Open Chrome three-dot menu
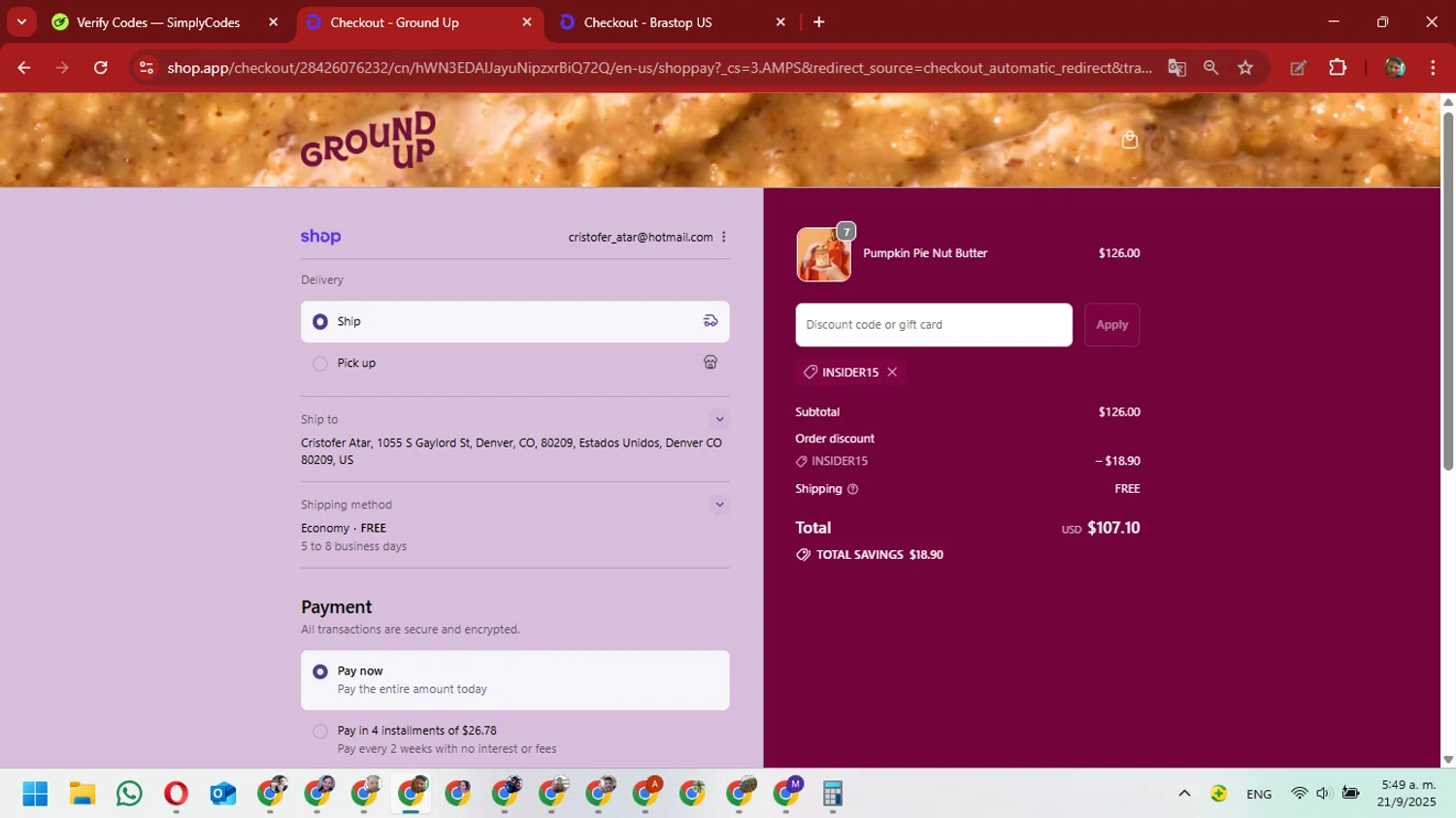 tap(1433, 68)
